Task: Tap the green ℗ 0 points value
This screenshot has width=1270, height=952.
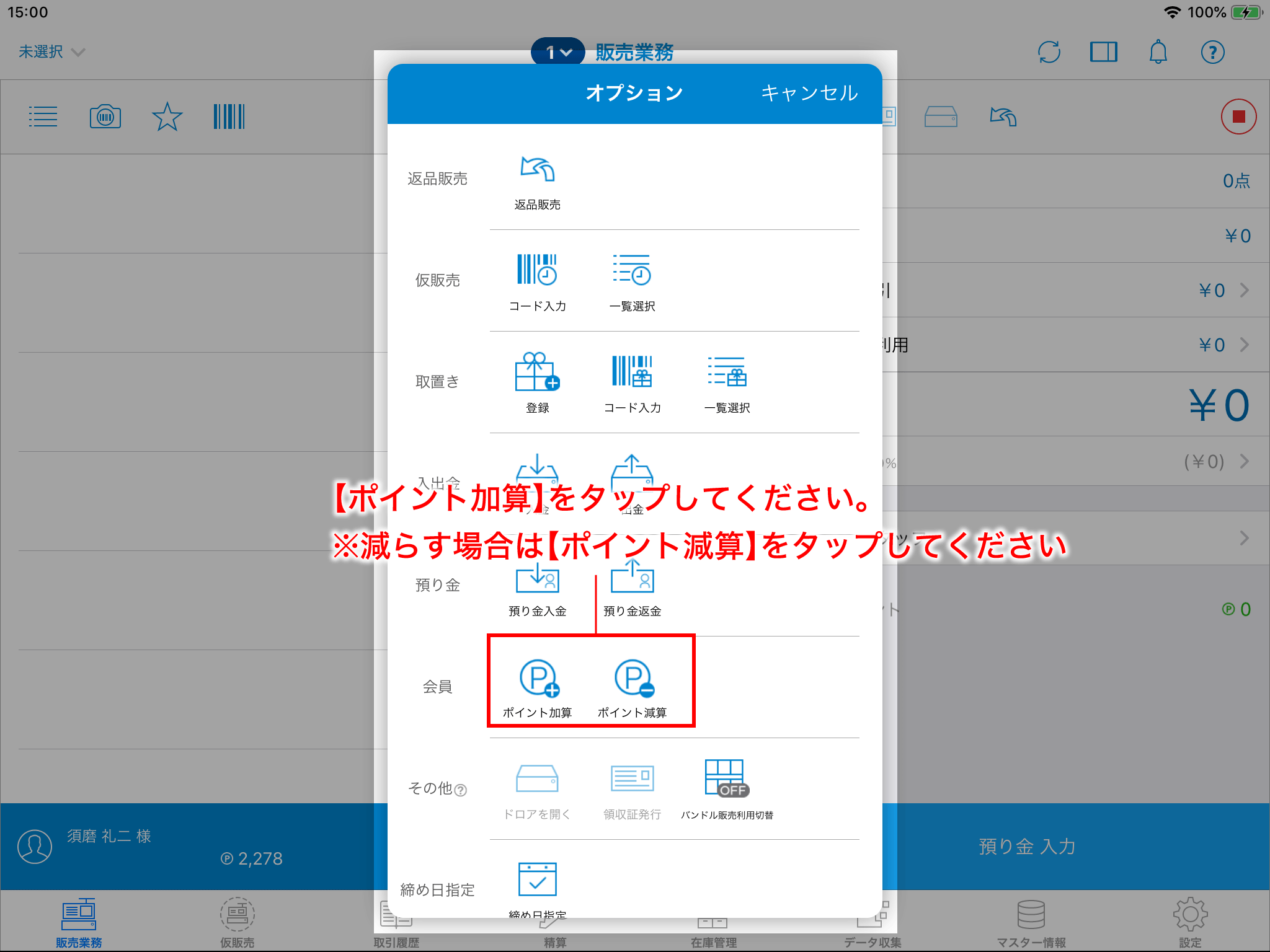Action: coord(1236,609)
